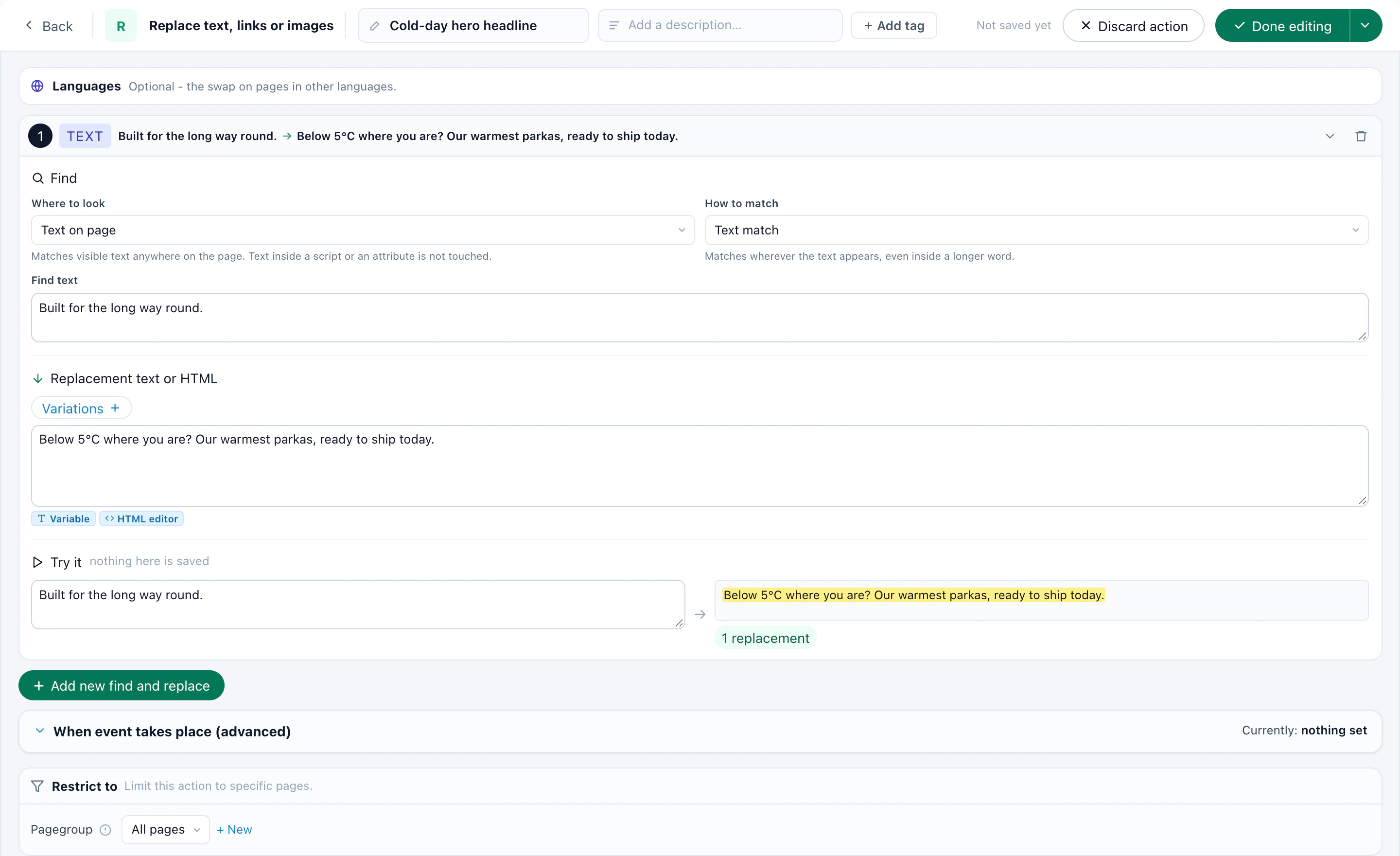The width and height of the screenshot is (1400, 856).
Task: Insert a Variable in replacement text
Action: [x=63, y=518]
